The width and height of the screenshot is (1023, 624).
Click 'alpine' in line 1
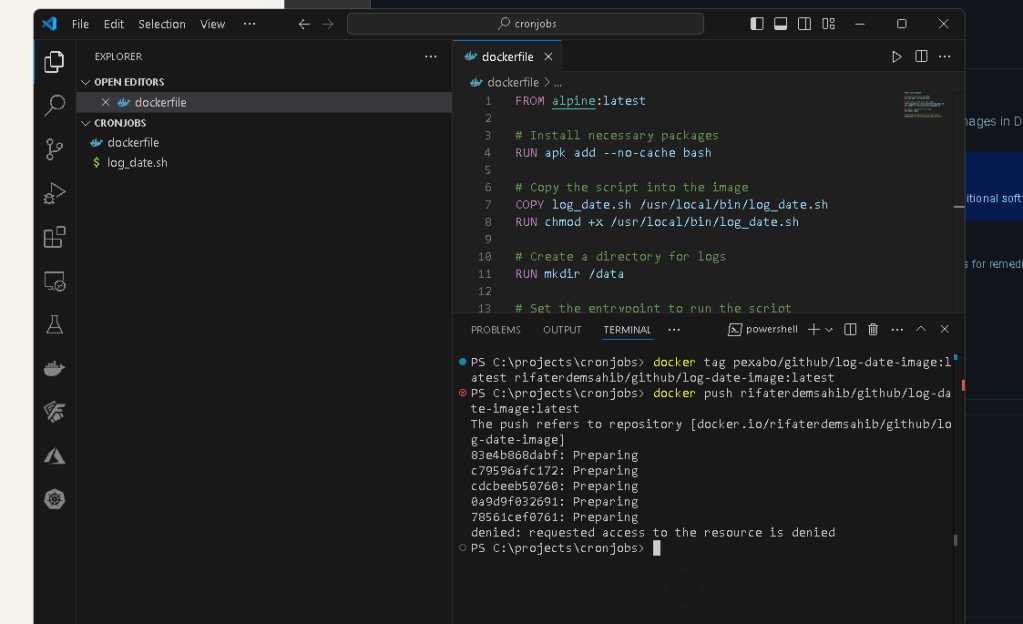pyautogui.click(x=573, y=101)
